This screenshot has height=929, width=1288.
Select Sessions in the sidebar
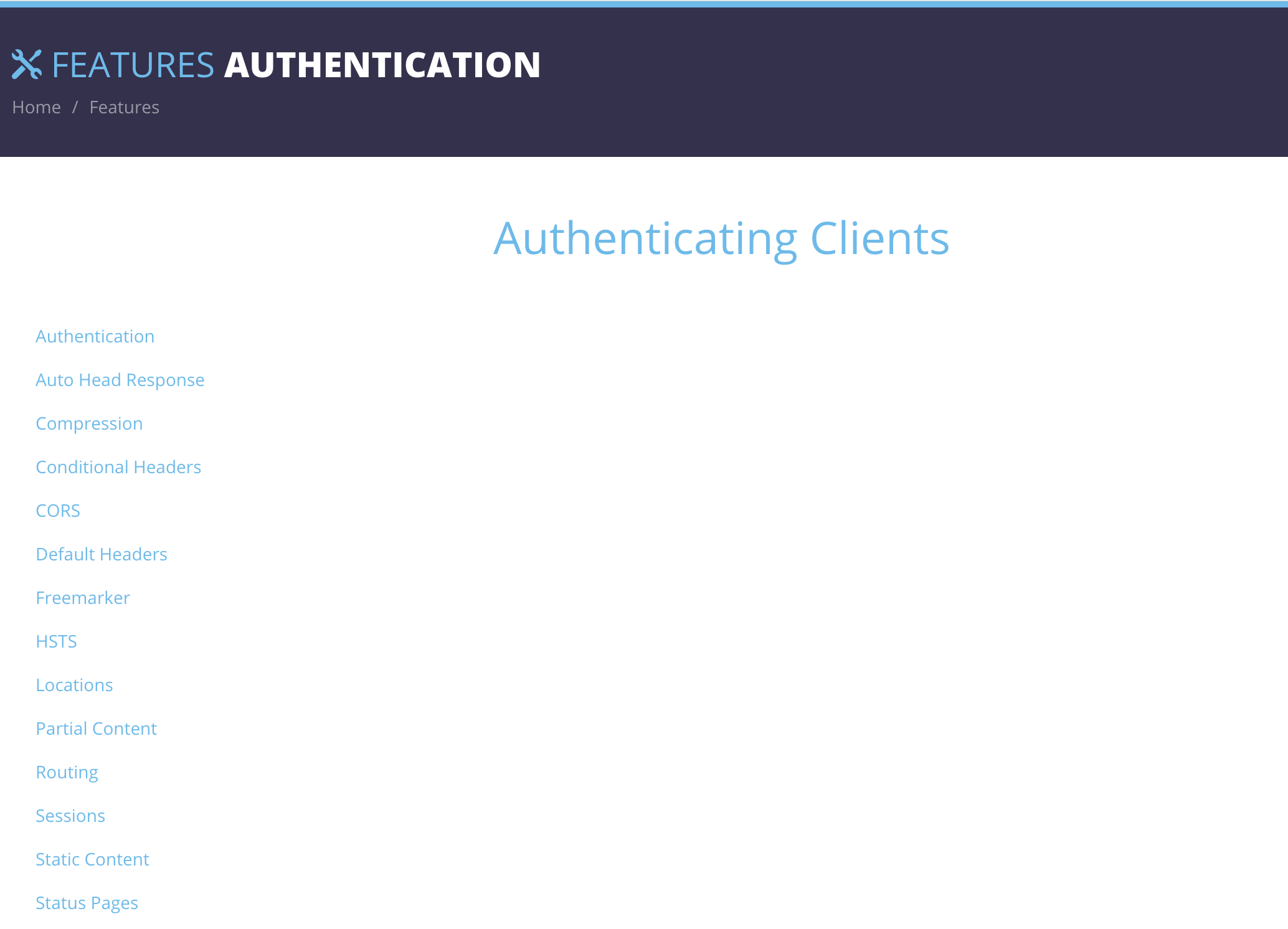pos(70,815)
